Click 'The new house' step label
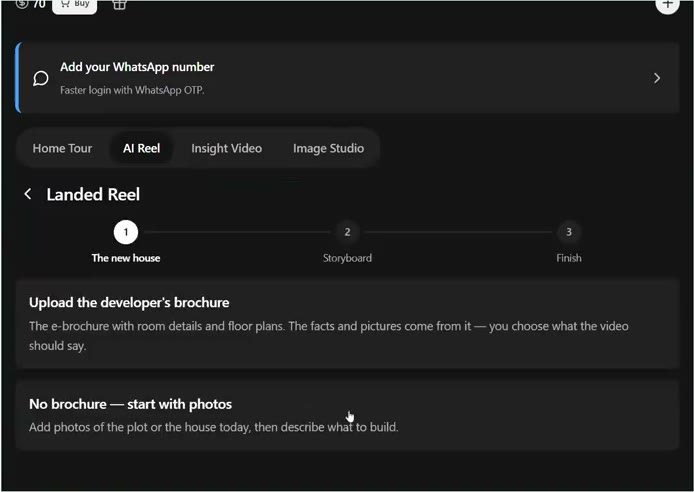 (x=126, y=258)
